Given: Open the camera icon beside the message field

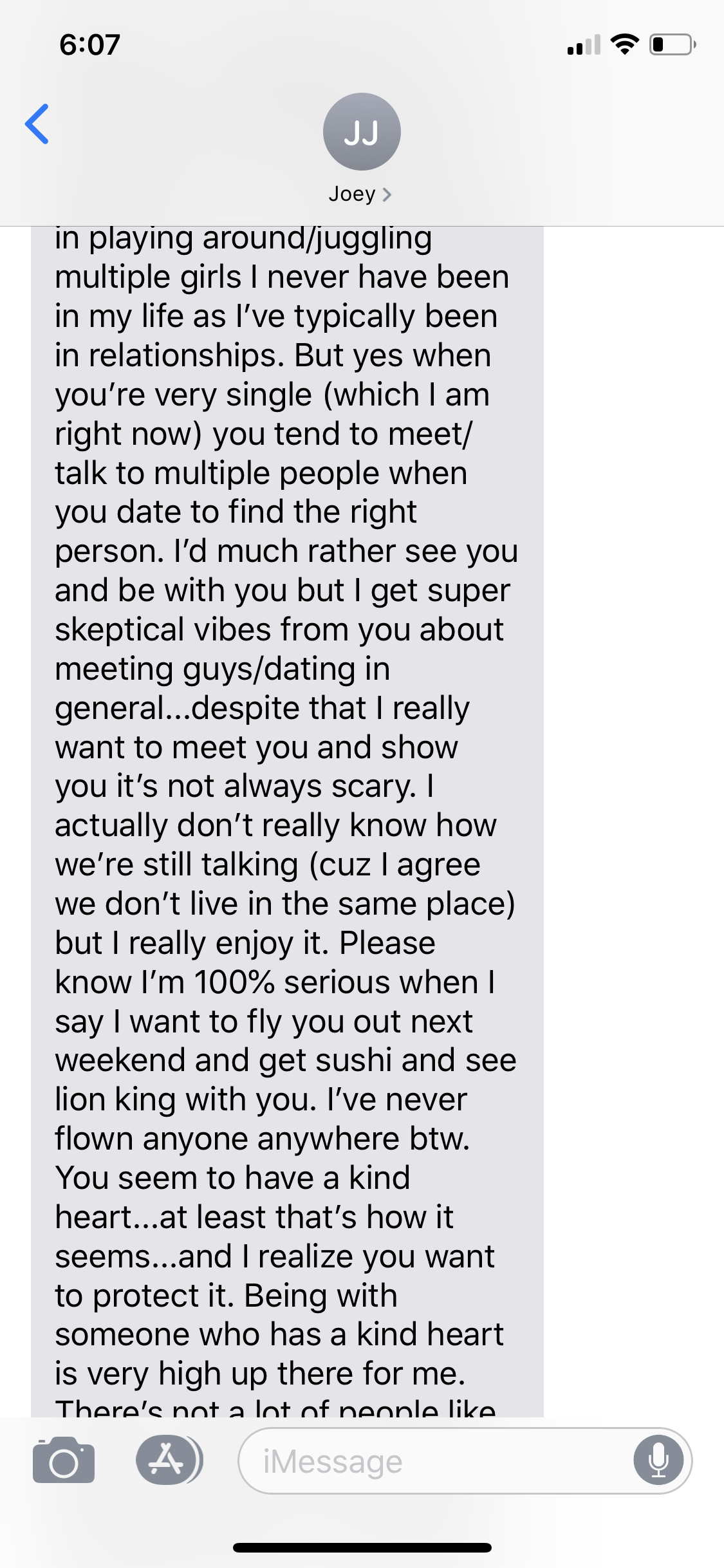Looking at the screenshot, I should 64,1460.
